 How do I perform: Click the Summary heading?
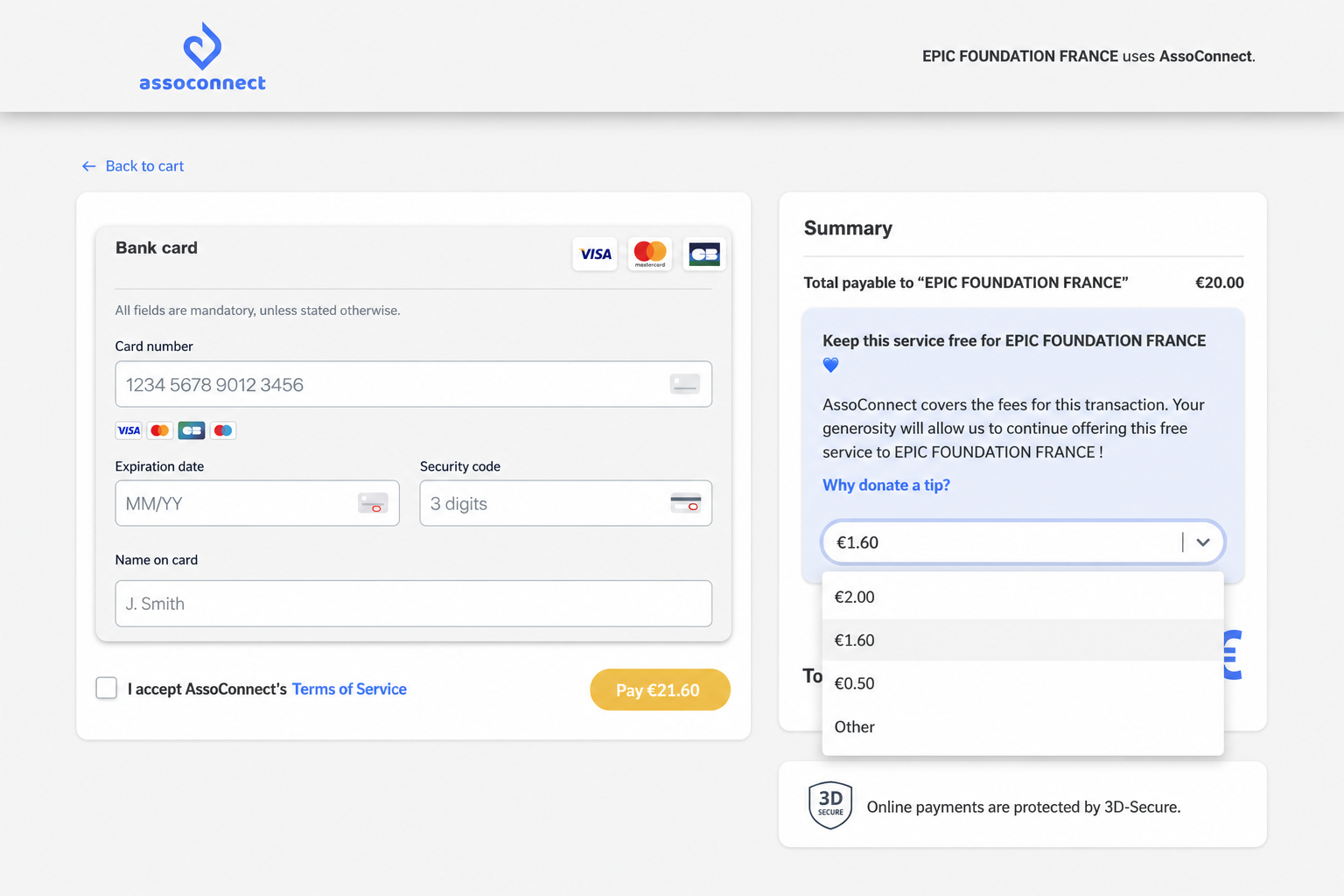coord(848,228)
